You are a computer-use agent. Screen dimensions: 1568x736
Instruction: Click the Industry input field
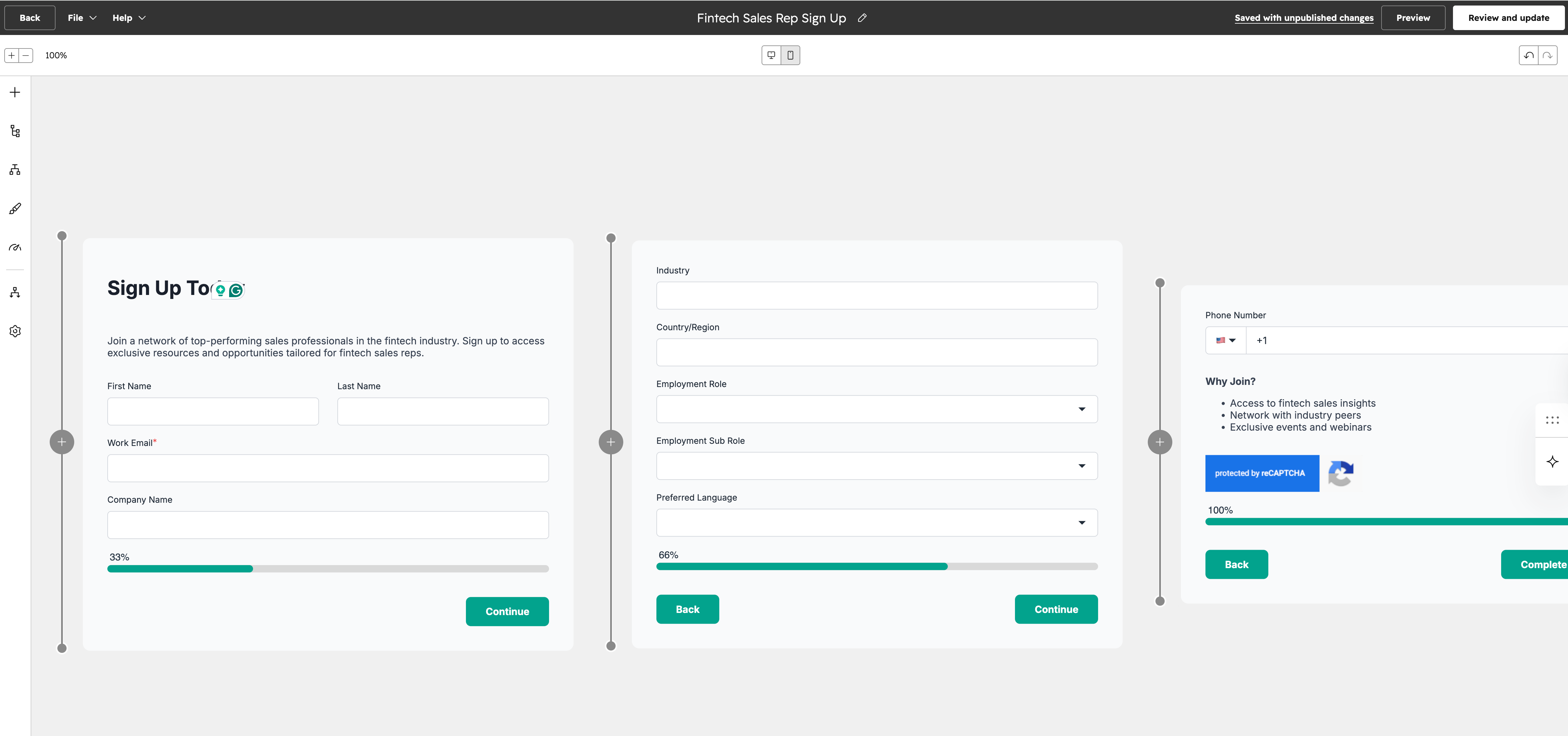tap(877, 296)
